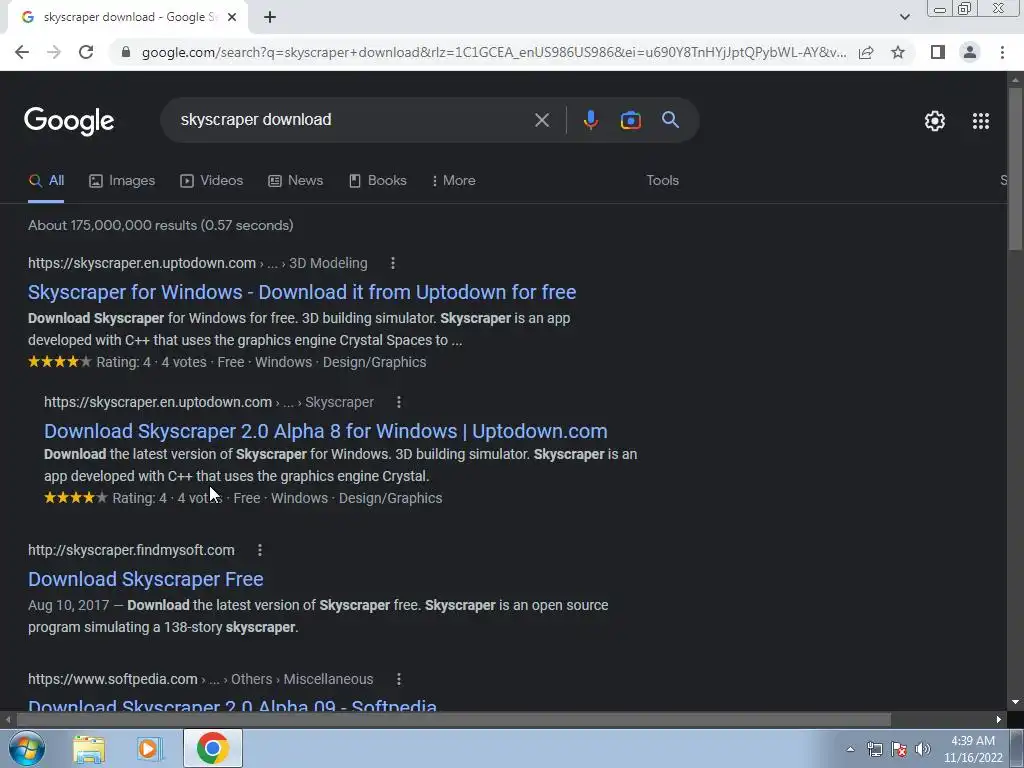1024x768 pixels.
Task: Search by image with the camera icon
Action: tap(630, 120)
